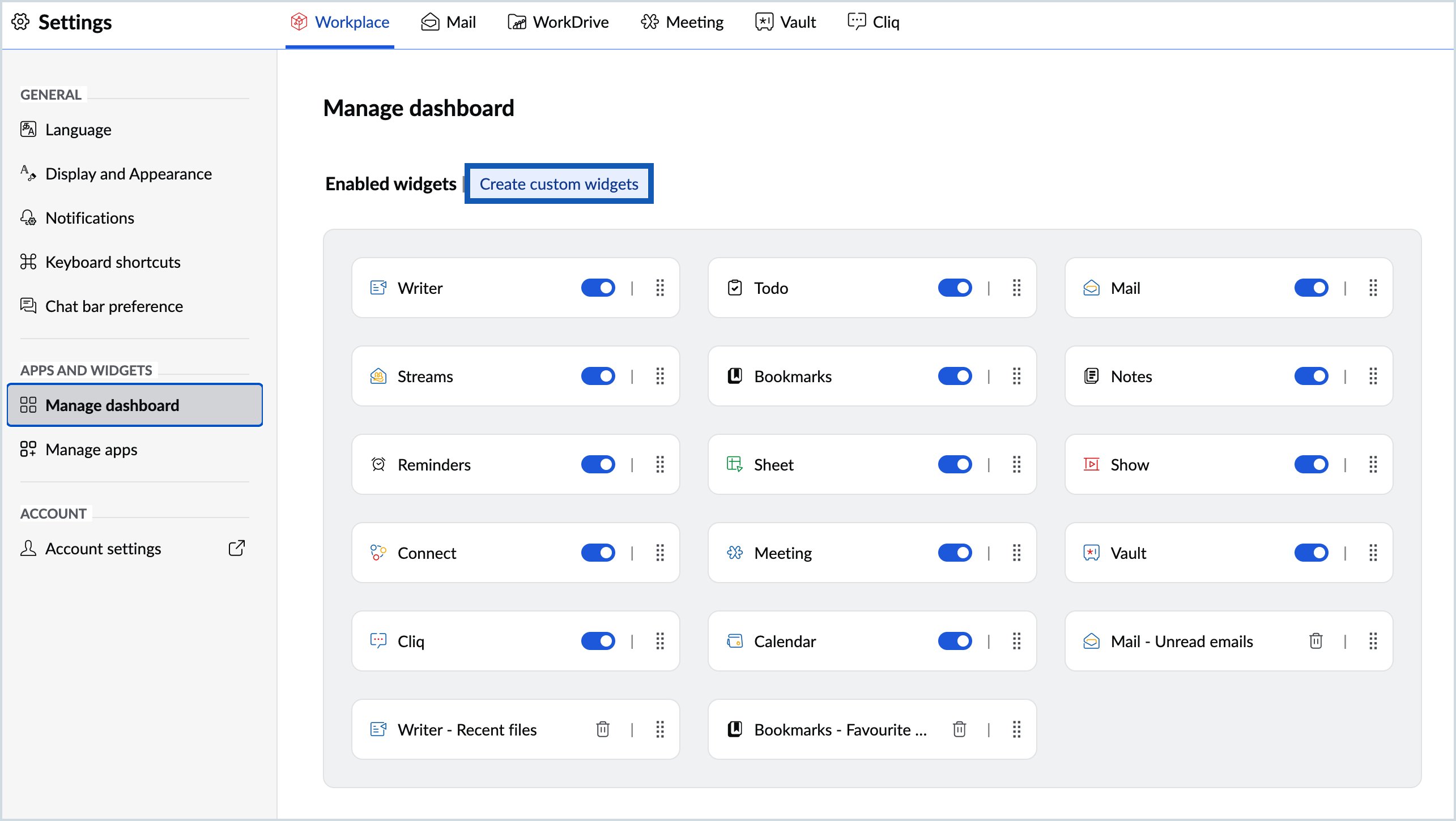Viewport: 1456px width, 821px height.
Task: Click drag handle of Writer - Recent files
Action: click(x=660, y=729)
